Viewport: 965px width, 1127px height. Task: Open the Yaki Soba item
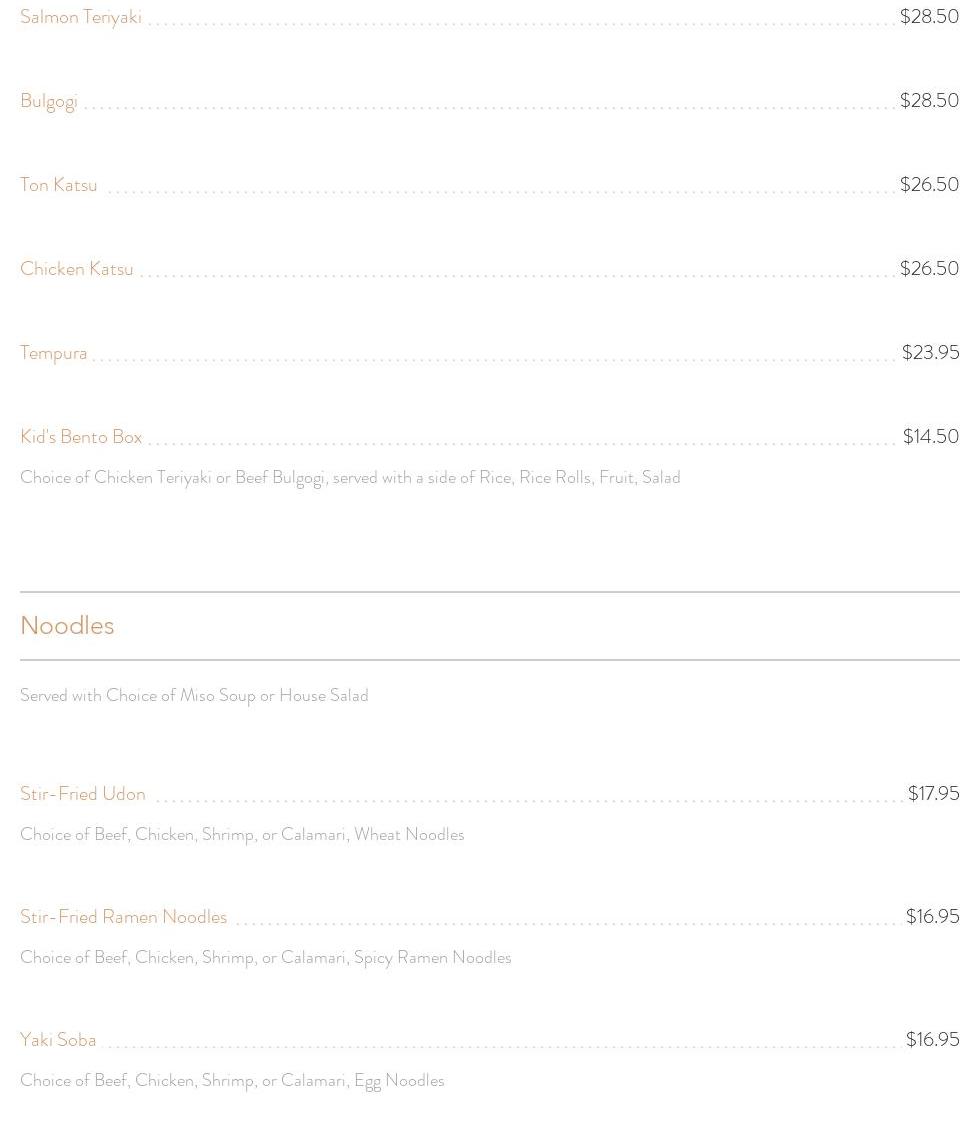[58, 1040]
